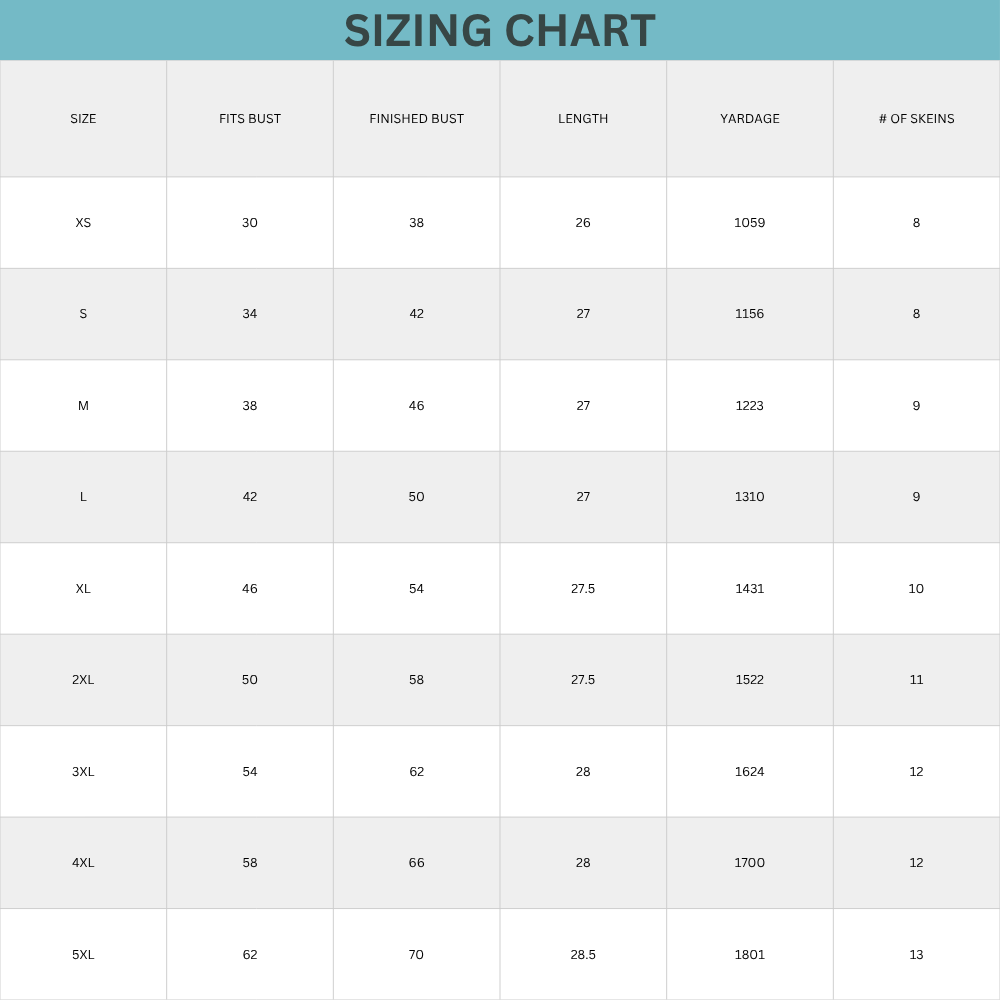The width and height of the screenshot is (1000, 1000).
Task: Click length value 28.5
Action: pos(583,955)
